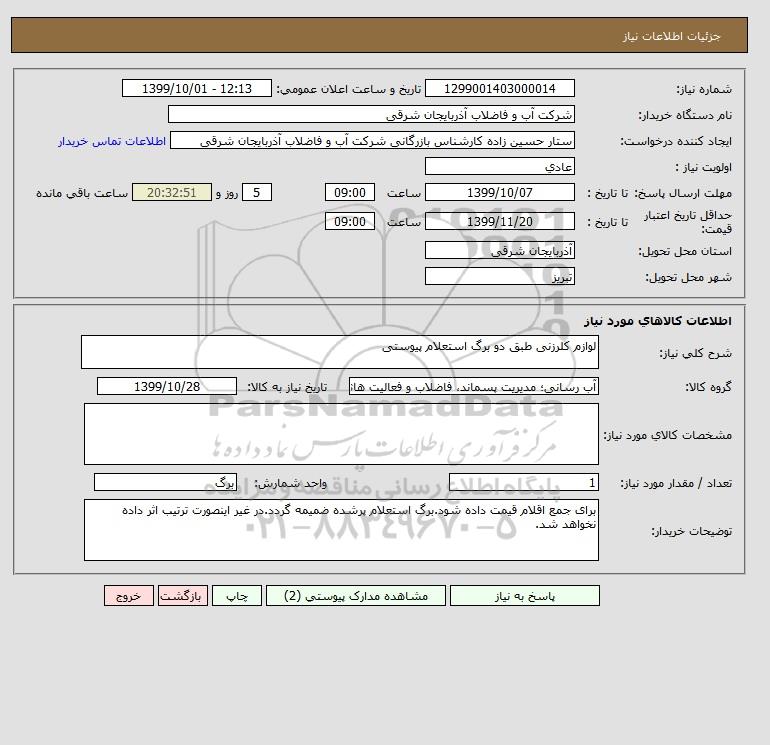Viewport: 770px width, 745px height.
Task: Click label تاریخ نیاز به کالا
Action: (287, 387)
